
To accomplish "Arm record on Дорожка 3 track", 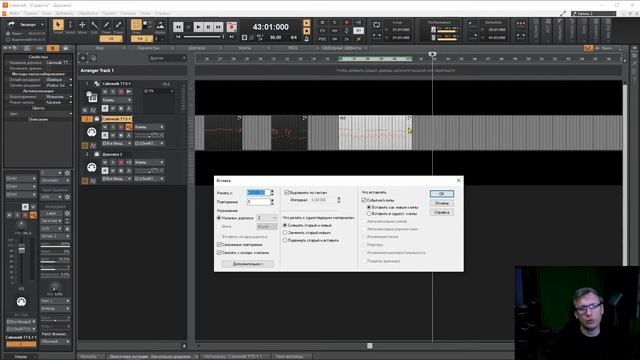I will [x=121, y=162].
